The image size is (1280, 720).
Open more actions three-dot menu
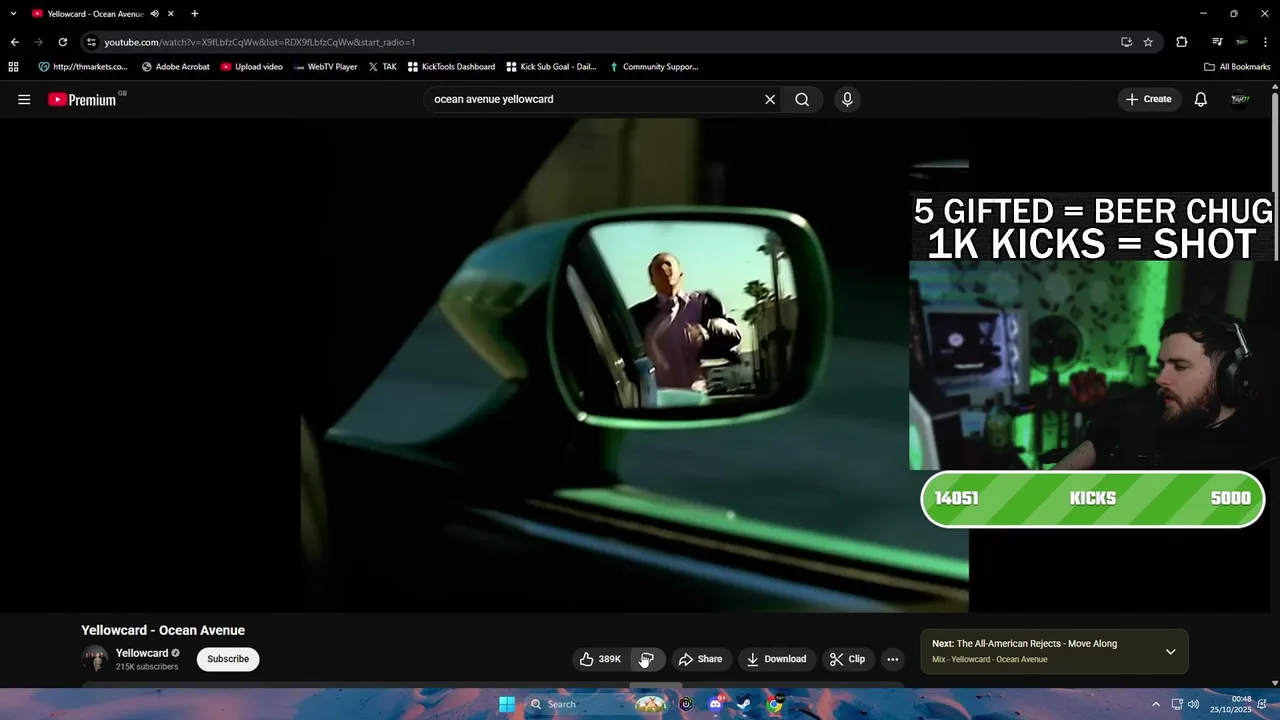pos(892,659)
